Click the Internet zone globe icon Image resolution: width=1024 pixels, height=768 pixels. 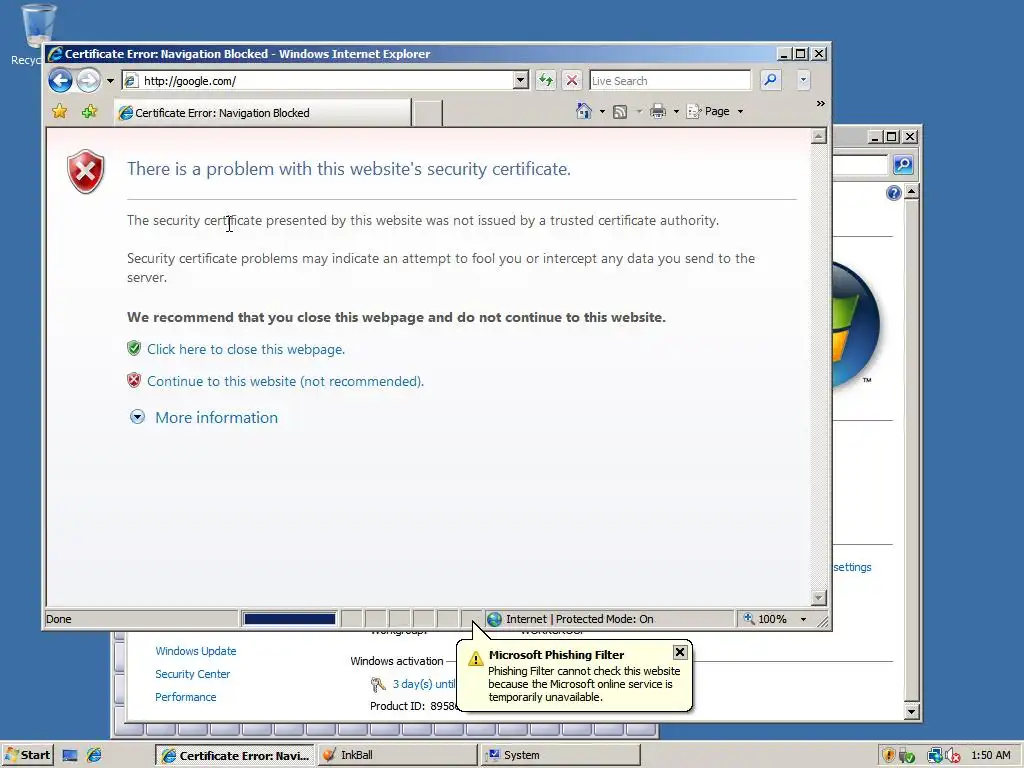tap(494, 619)
